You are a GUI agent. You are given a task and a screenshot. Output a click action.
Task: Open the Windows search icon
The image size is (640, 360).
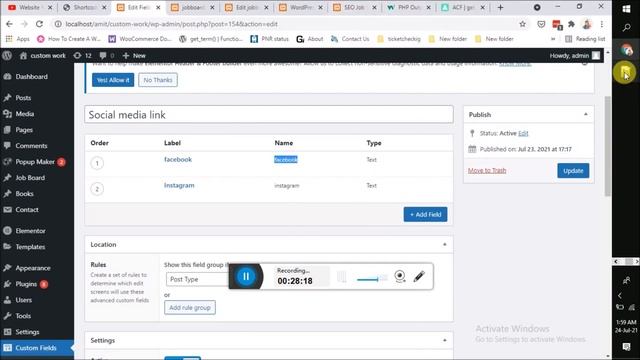pos(626,28)
